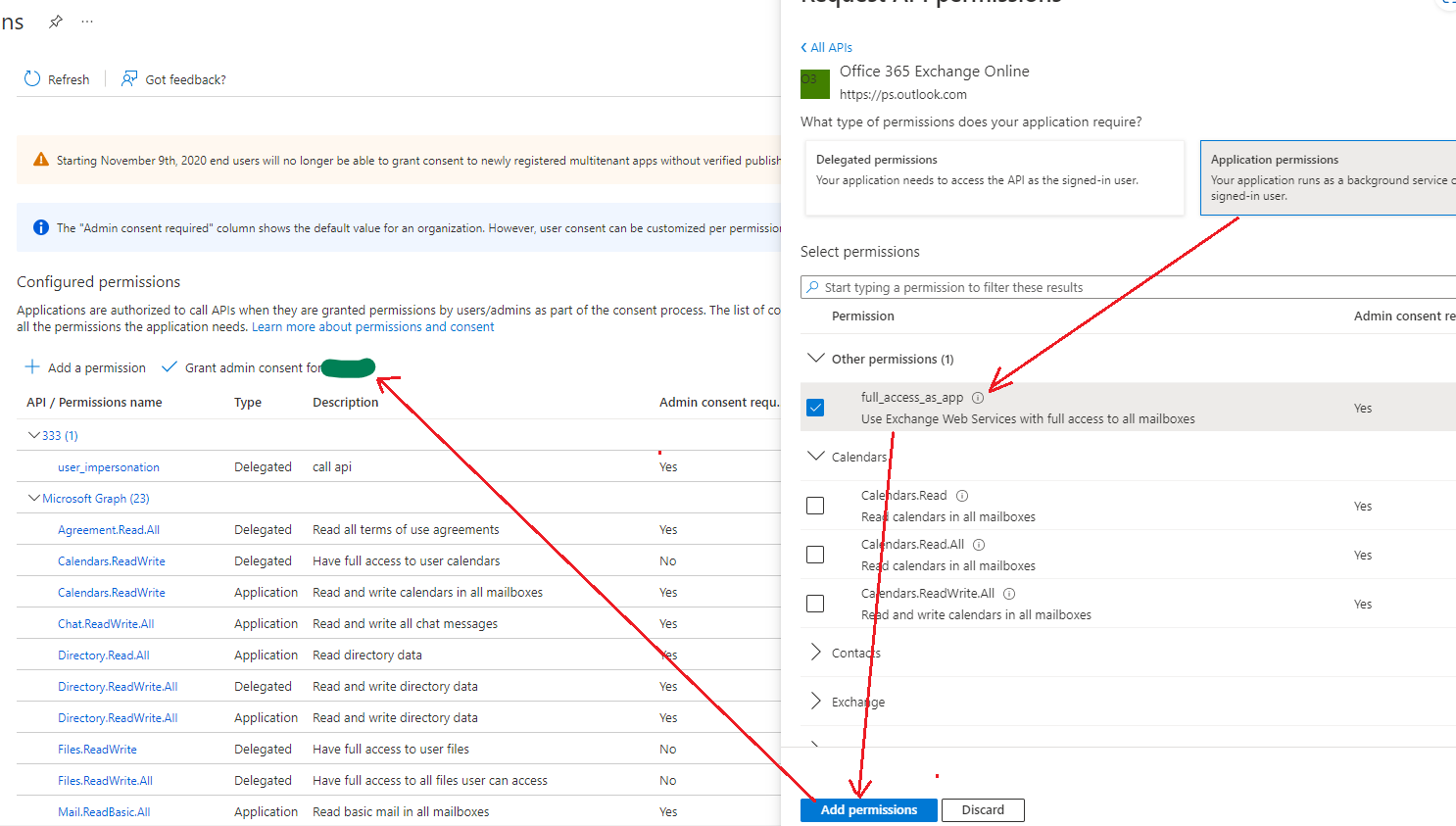The height and width of the screenshot is (826, 1456).
Task: Click the Office 365 Exchange Online logo
Action: (x=815, y=84)
